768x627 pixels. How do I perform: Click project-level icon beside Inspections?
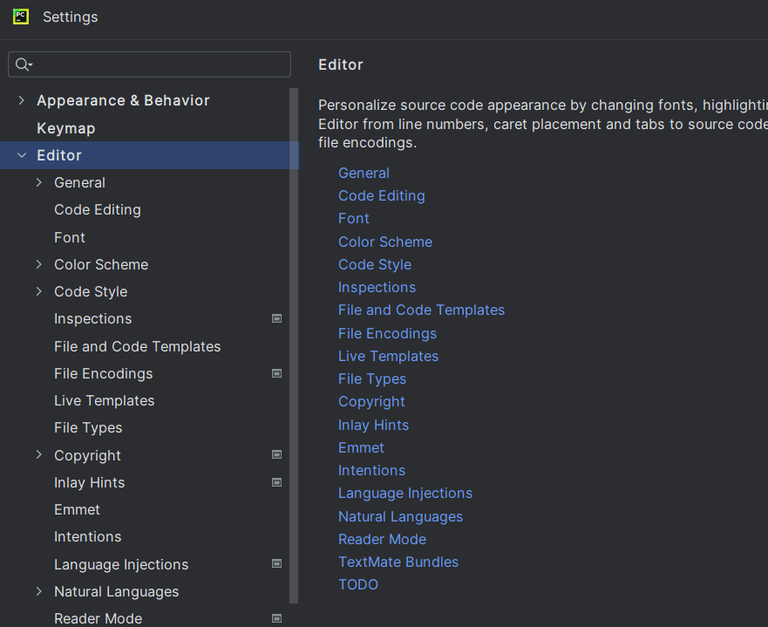pyautogui.click(x=277, y=319)
